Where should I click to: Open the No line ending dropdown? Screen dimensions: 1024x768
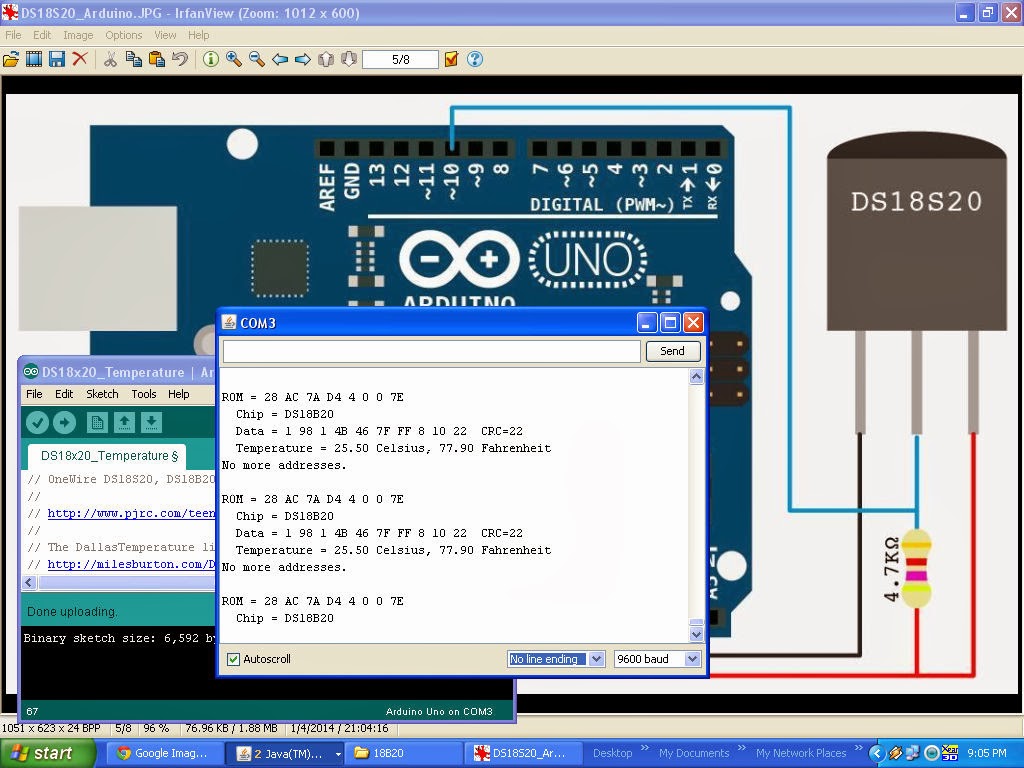point(555,658)
